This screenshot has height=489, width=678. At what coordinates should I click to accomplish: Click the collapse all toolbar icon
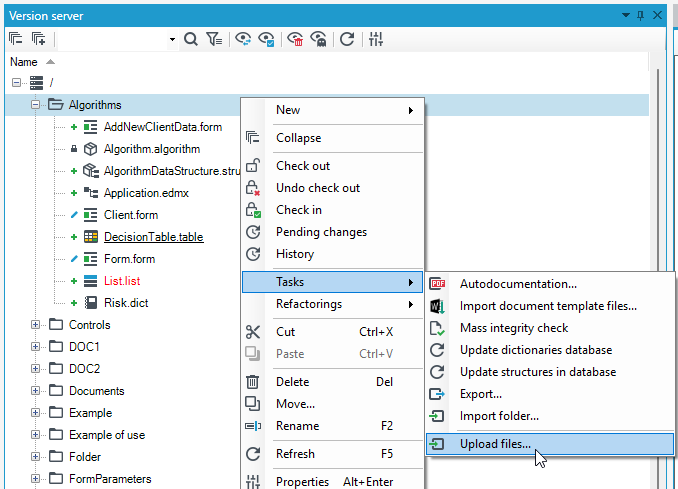16,39
